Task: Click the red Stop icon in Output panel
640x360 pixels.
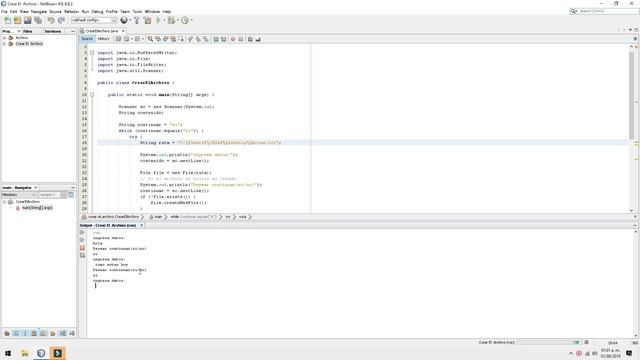Action: pos(82,248)
